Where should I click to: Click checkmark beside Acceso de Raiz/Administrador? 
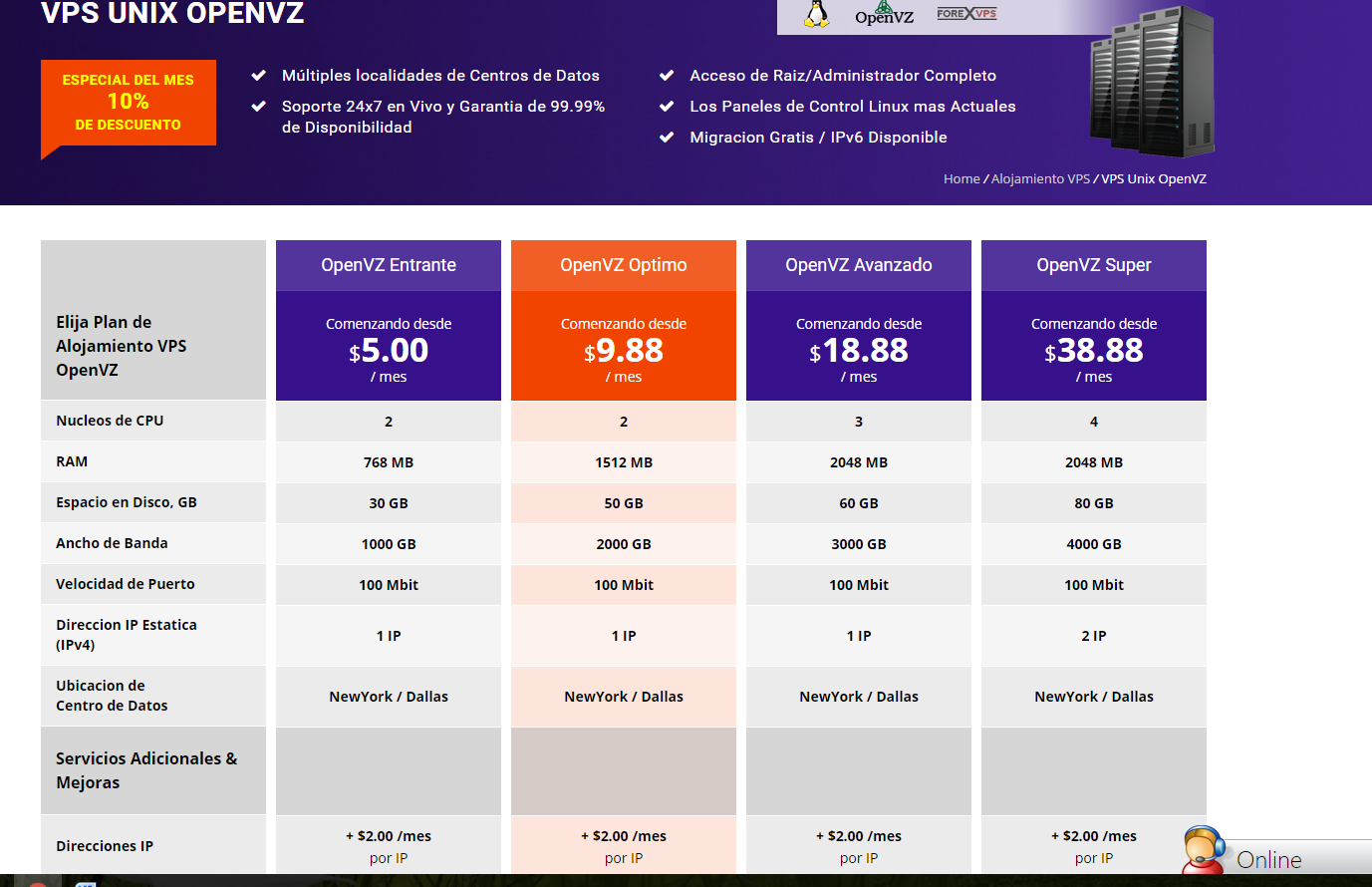coord(667,76)
